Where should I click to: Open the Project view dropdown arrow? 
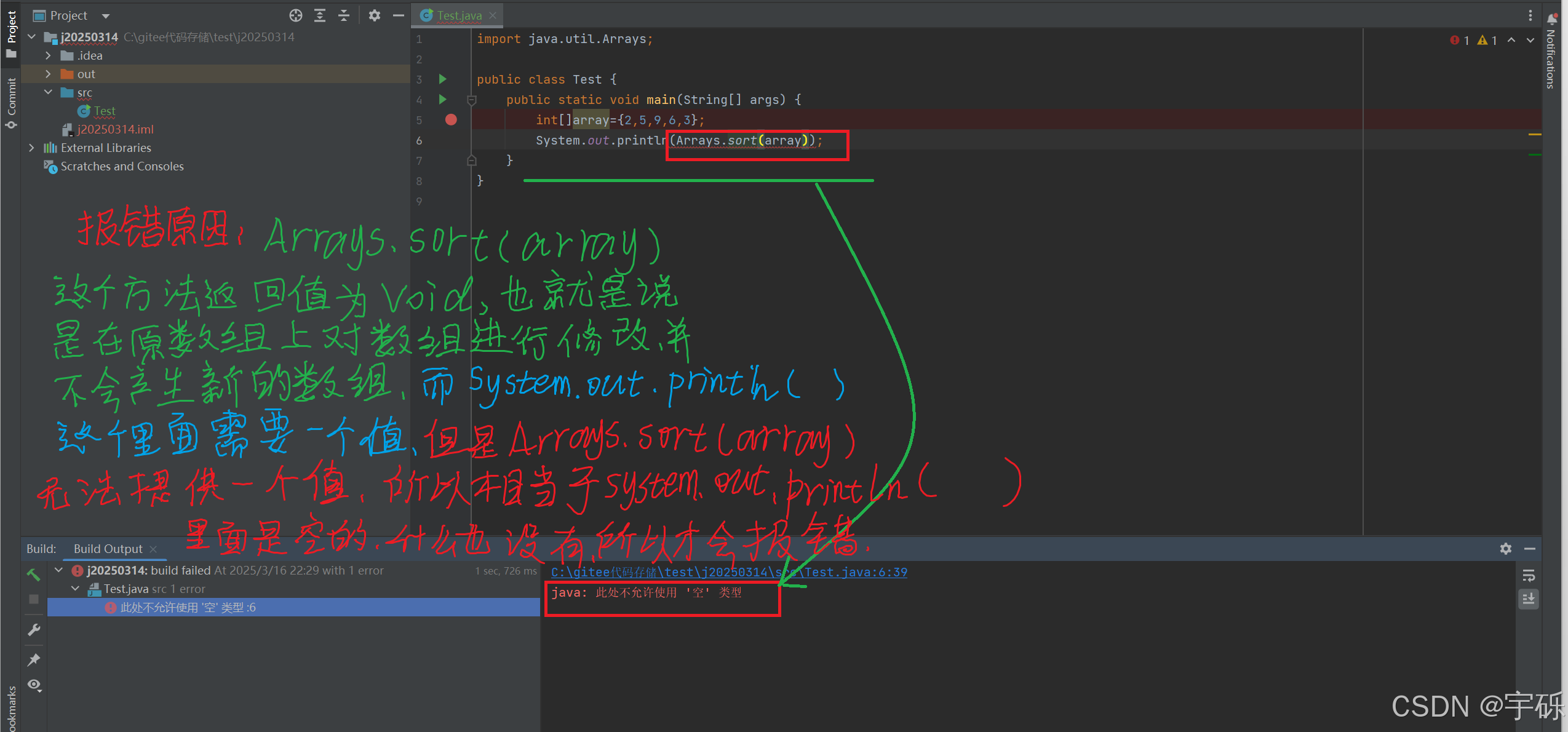pos(106,16)
